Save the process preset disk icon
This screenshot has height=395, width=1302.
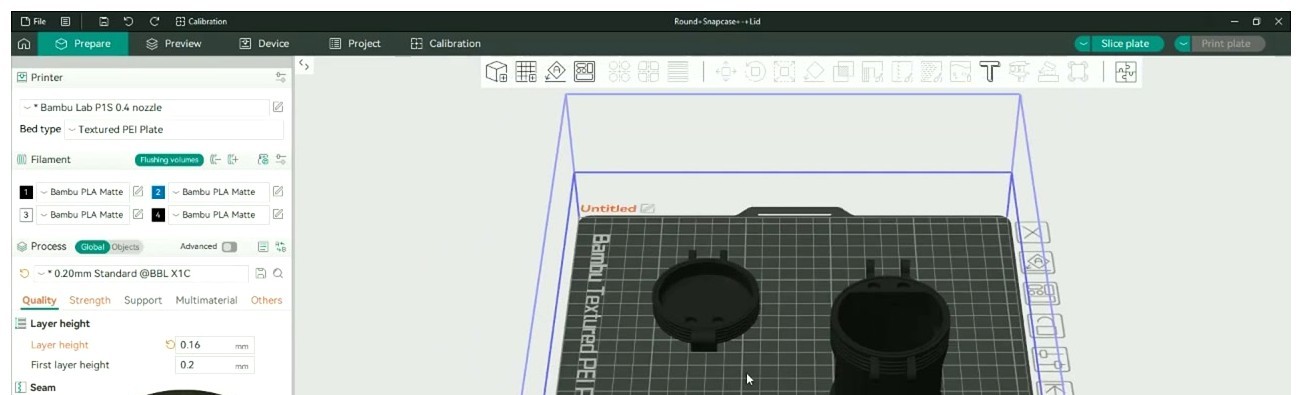coord(261,273)
